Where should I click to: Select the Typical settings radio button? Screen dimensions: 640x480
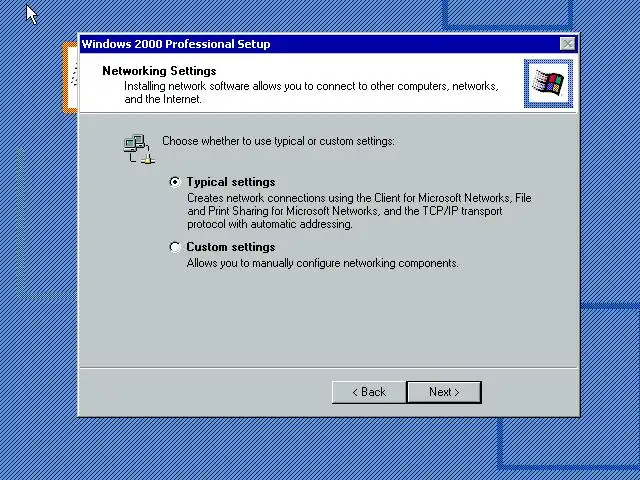[x=175, y=182]
